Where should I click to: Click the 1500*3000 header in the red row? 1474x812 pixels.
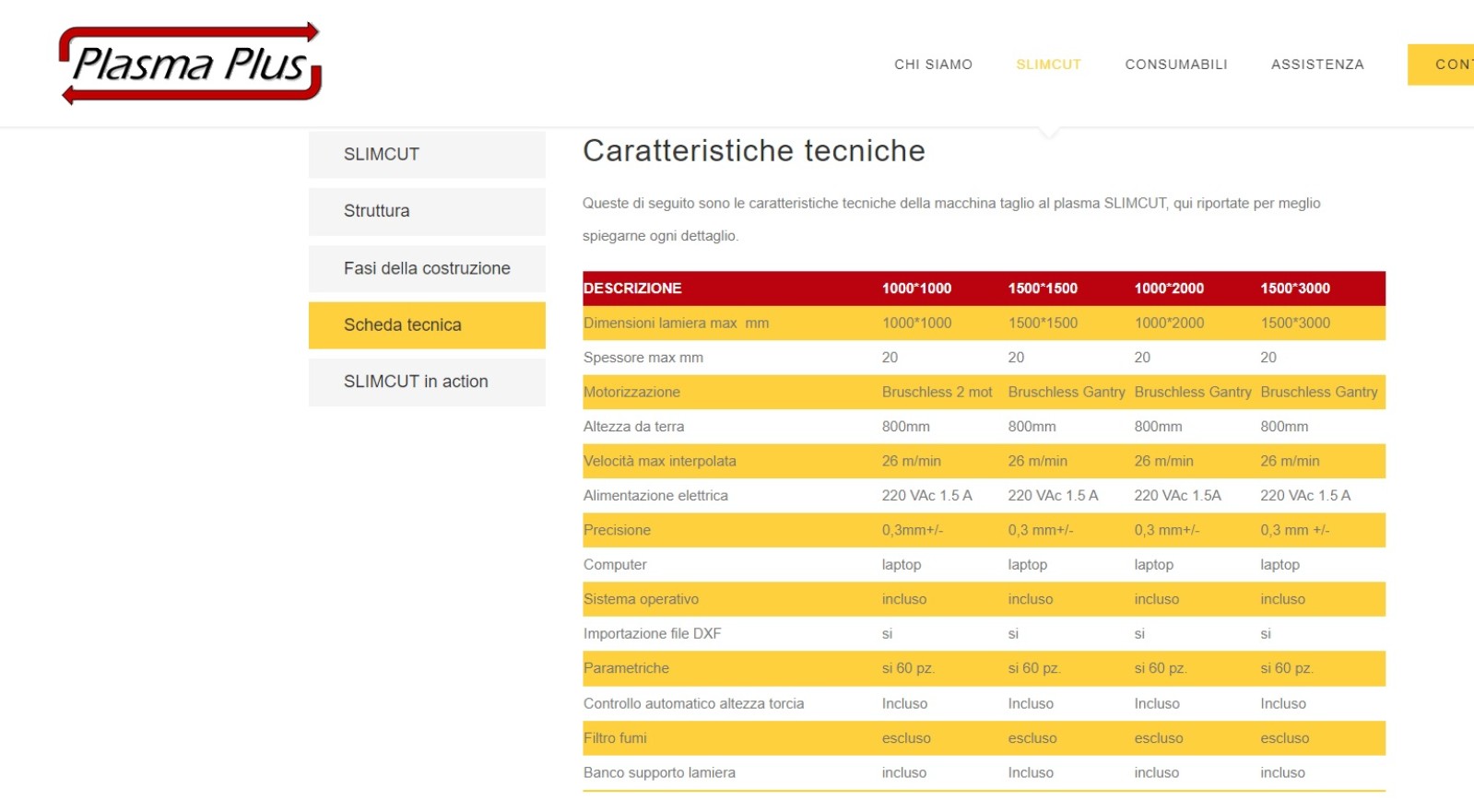point(1295,288)
